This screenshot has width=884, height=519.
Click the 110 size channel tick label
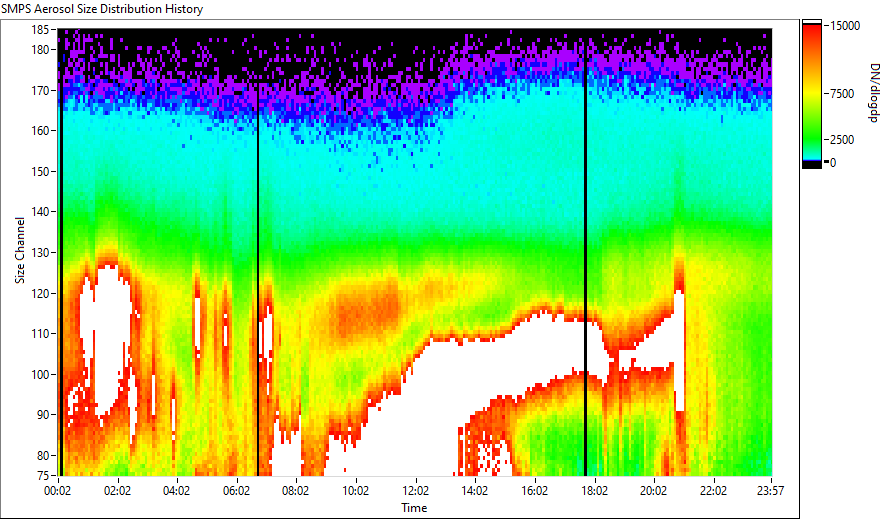[39, 334]
